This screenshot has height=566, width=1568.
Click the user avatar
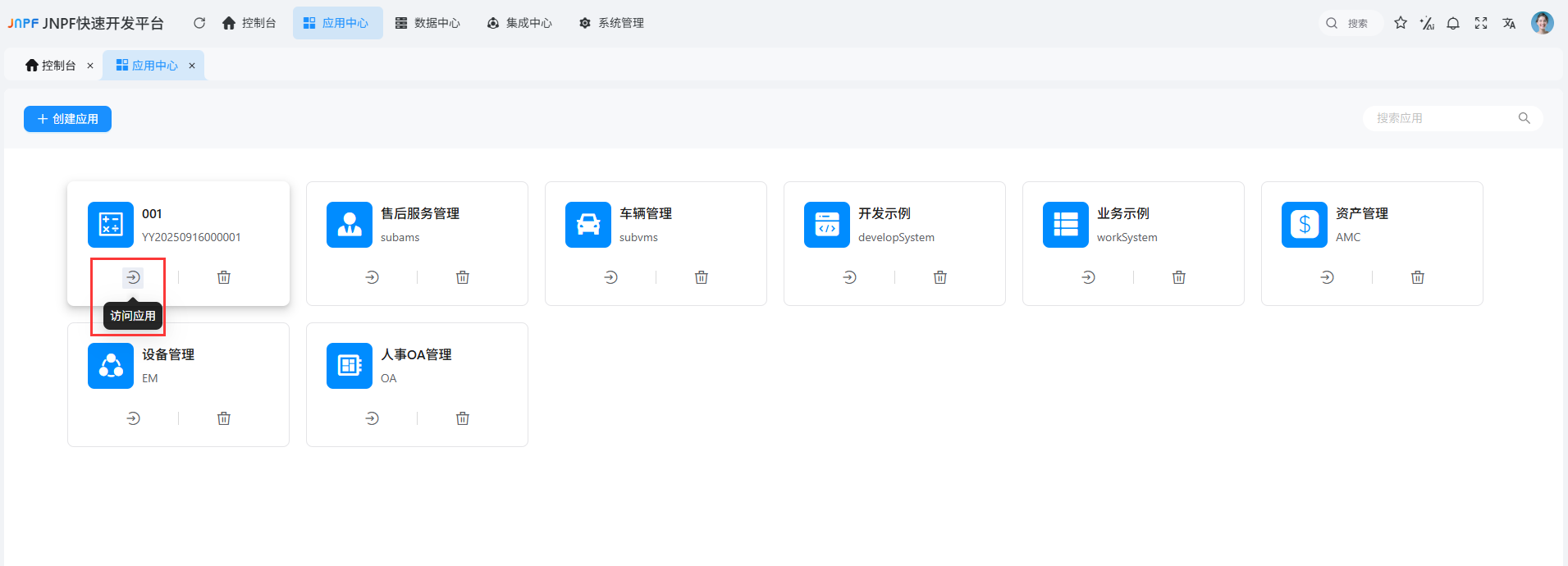(x=1542, y=23)
